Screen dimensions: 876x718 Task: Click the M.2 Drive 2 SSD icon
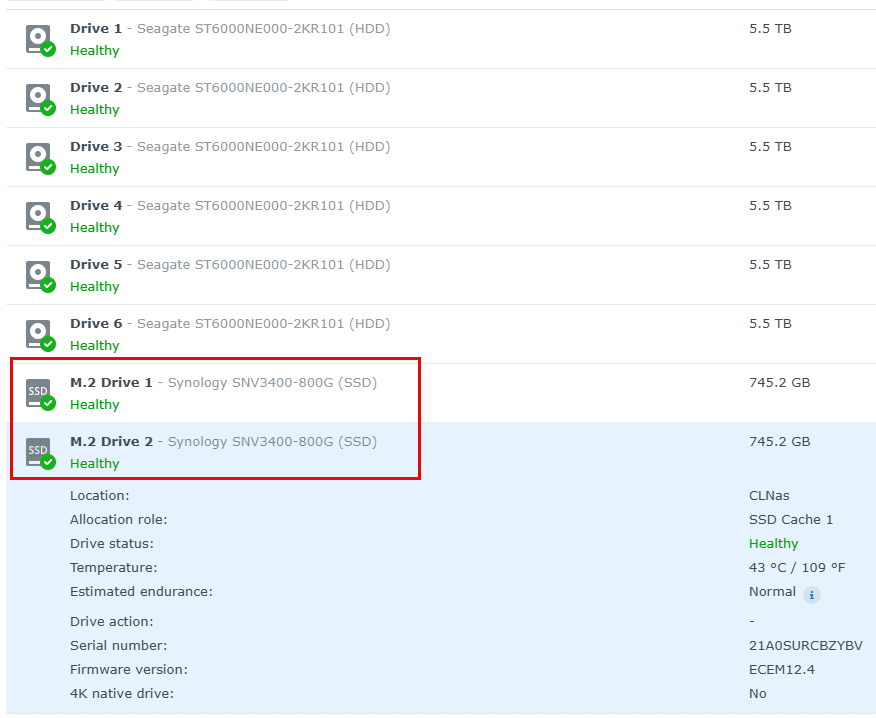[40, 453]
